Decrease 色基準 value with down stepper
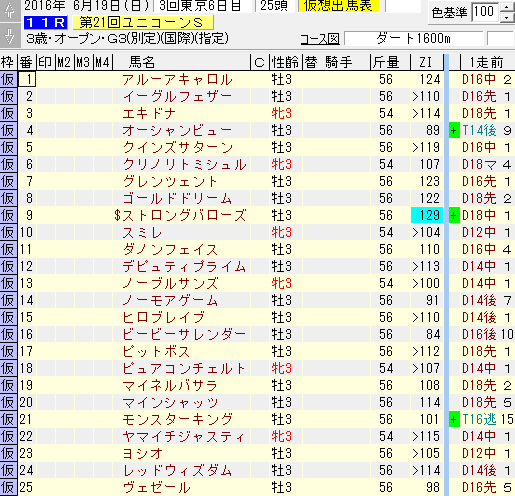515x496 pixels. [507, 17]
